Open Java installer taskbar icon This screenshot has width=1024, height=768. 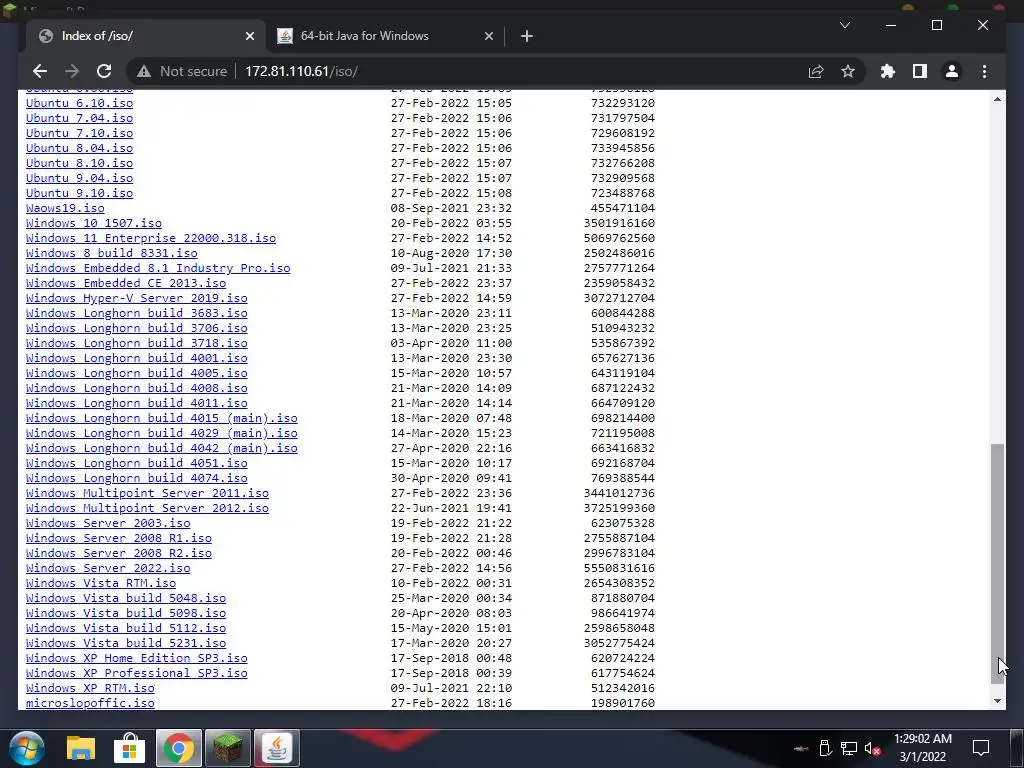(276, 748)
